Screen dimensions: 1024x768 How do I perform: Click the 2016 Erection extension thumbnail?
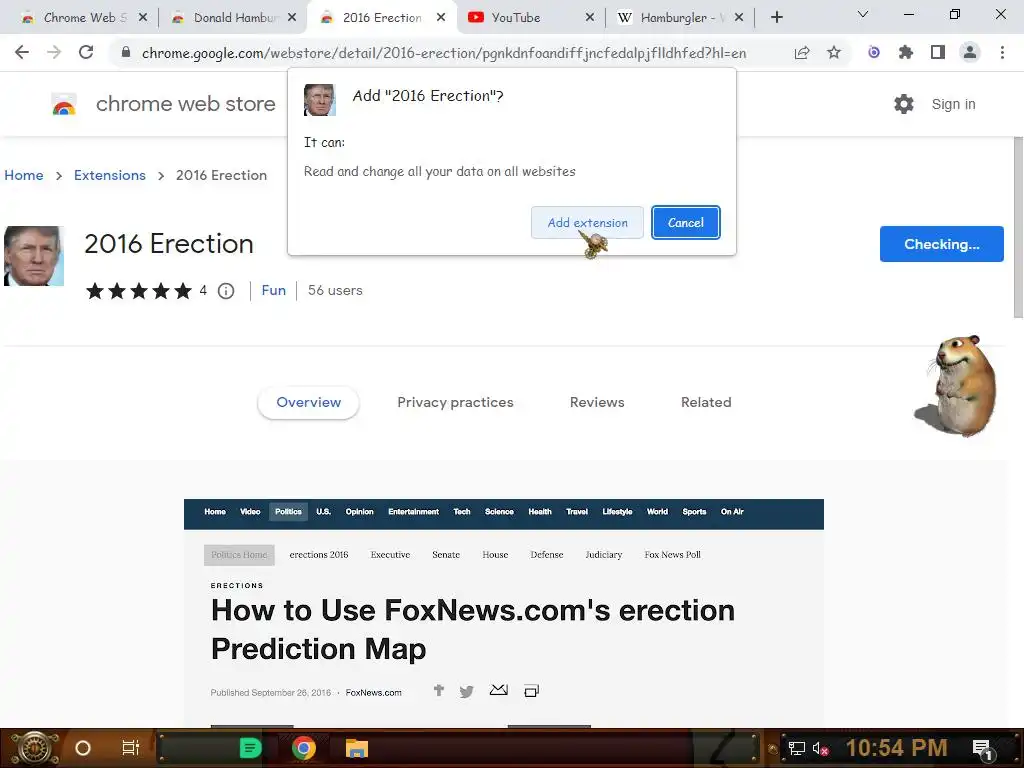pyautogui.click(x=34, y=256)
